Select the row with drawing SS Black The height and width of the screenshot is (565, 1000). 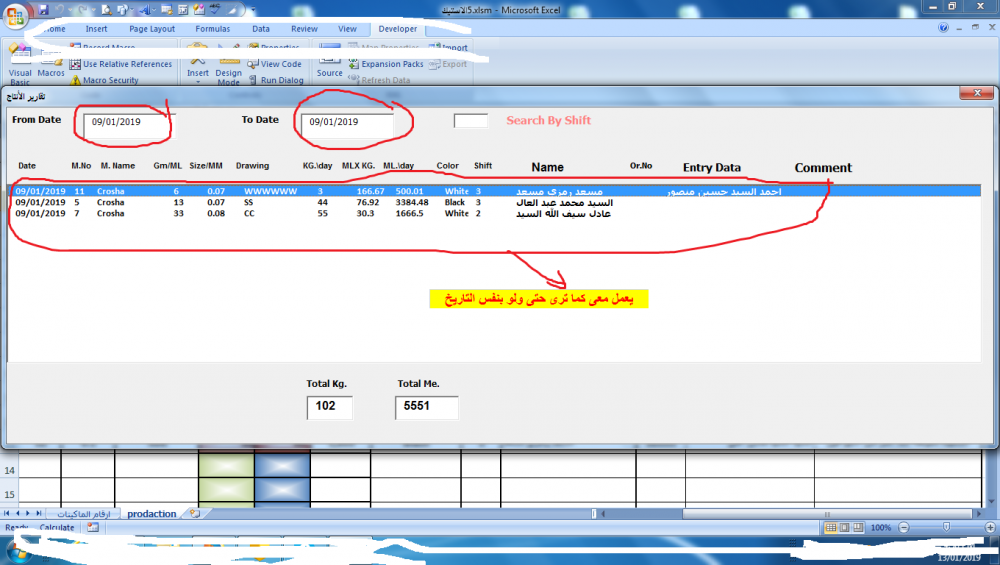(x=495, y=203)
